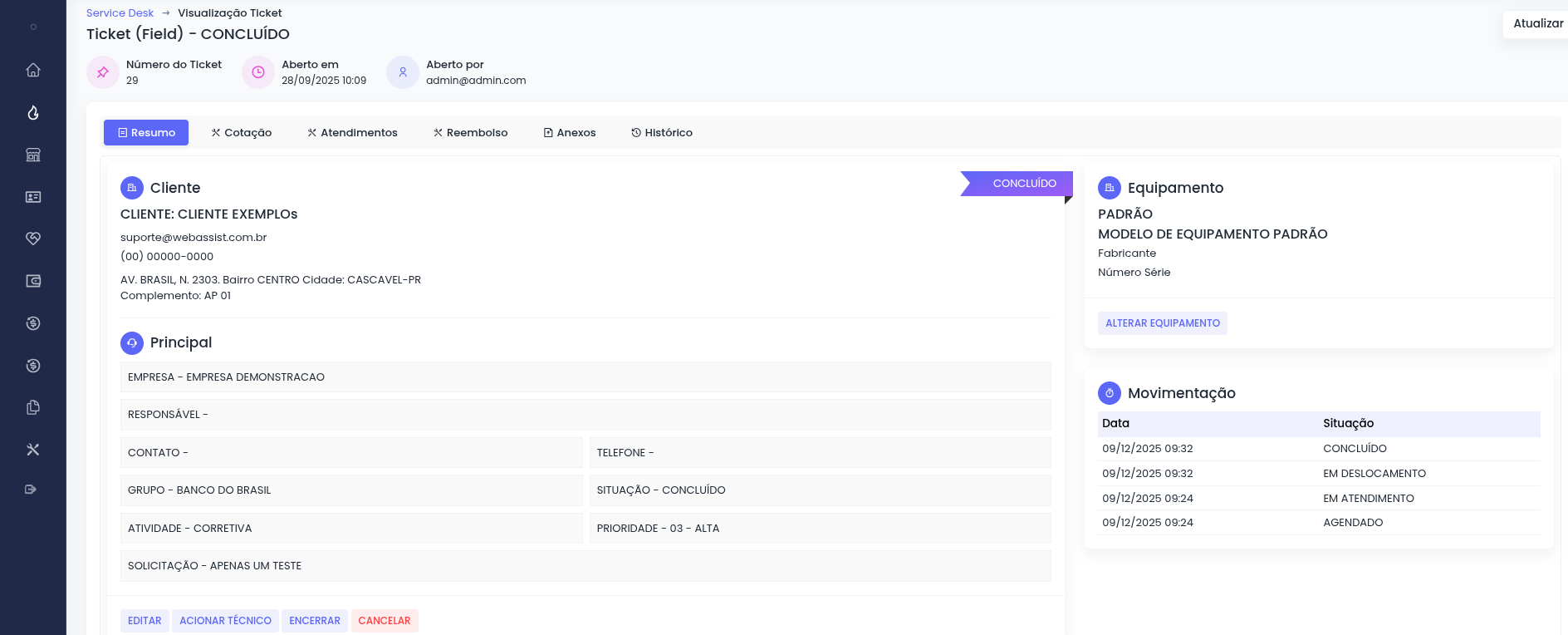Open the store icon in sidebar
This screenshot has height=635, width=1568.
pos(33,155)
